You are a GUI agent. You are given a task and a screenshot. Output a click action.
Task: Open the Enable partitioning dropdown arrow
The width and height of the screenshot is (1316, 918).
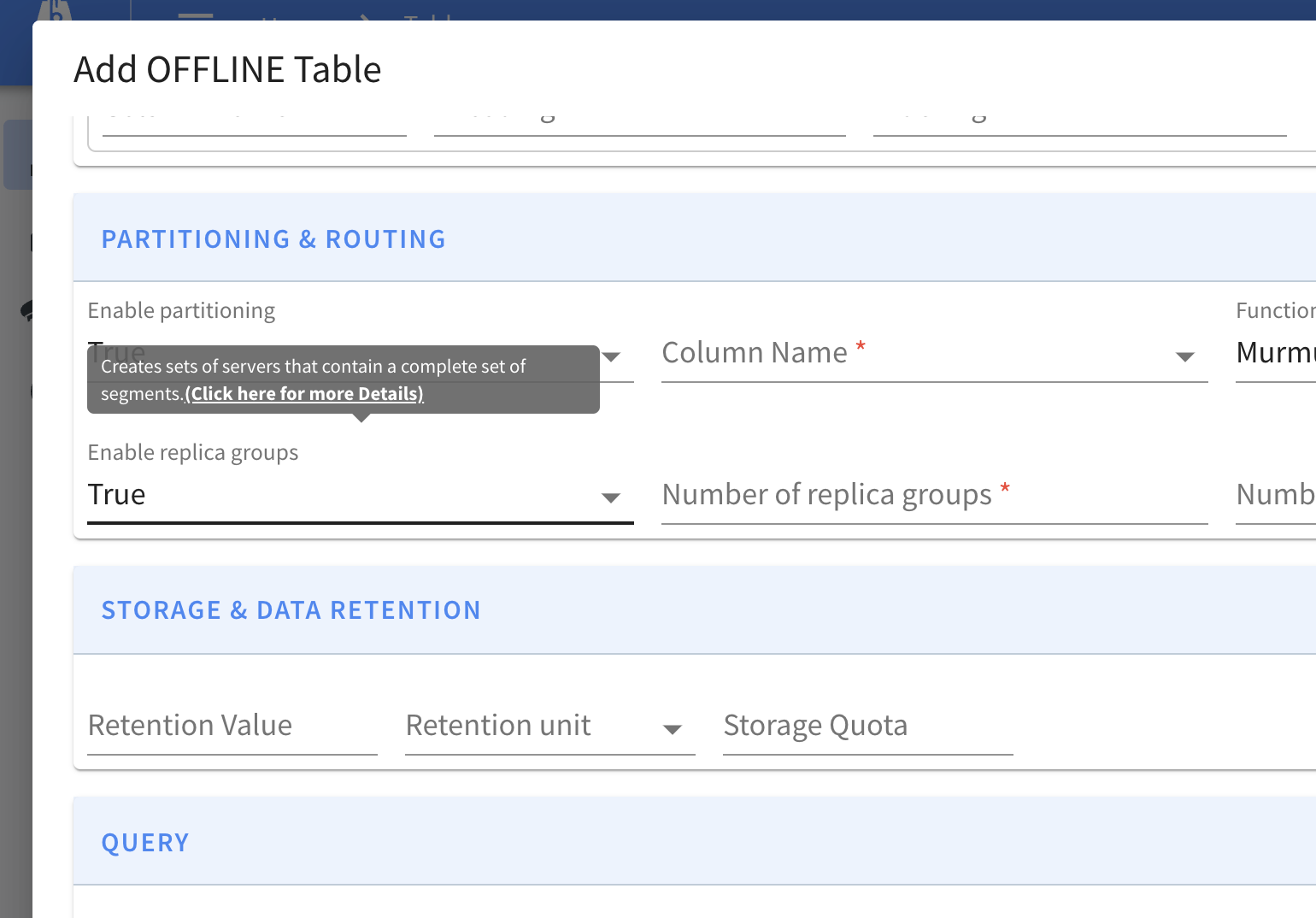coord(612,356)
